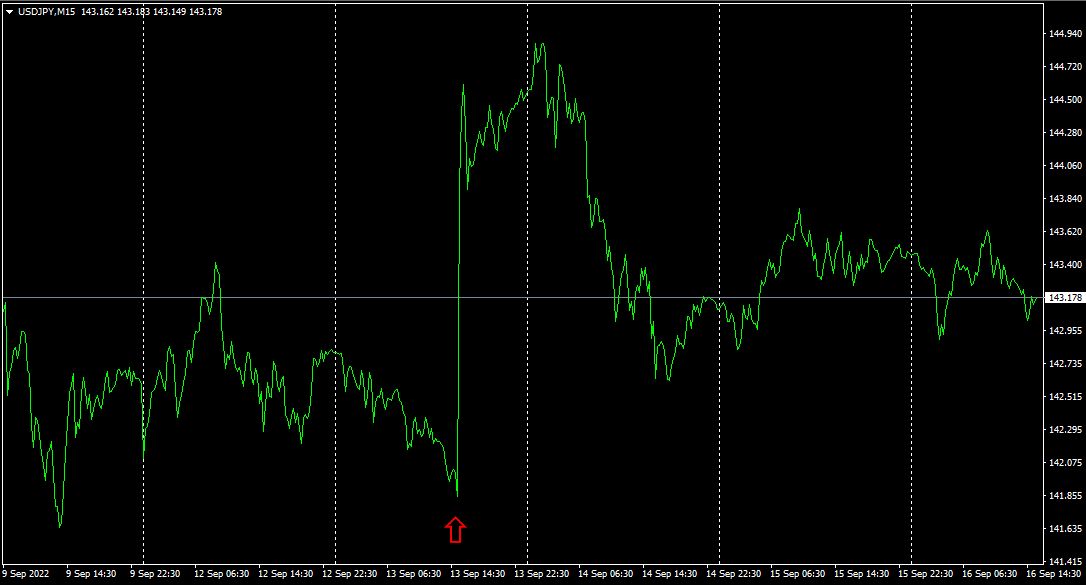Click the 142.955 price scale label
This screenshot has height=585, width=1086.
(1065, 330)
